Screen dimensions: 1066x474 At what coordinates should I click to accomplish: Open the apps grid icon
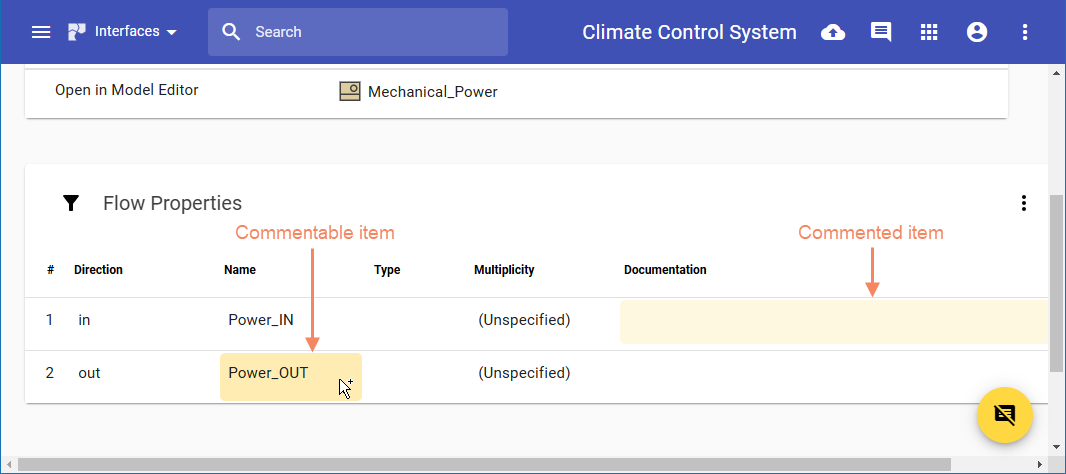click(929, 32)
